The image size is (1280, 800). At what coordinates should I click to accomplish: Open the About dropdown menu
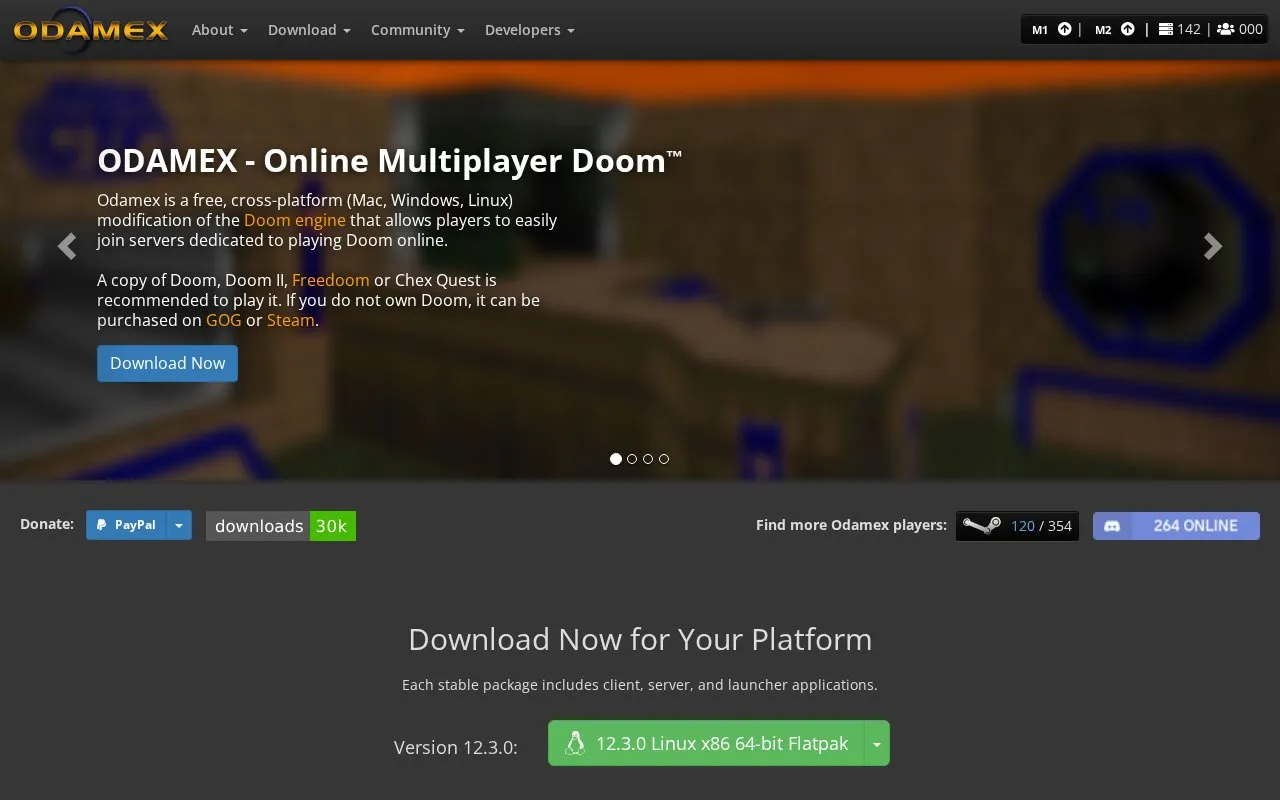(x=220, y=30)
